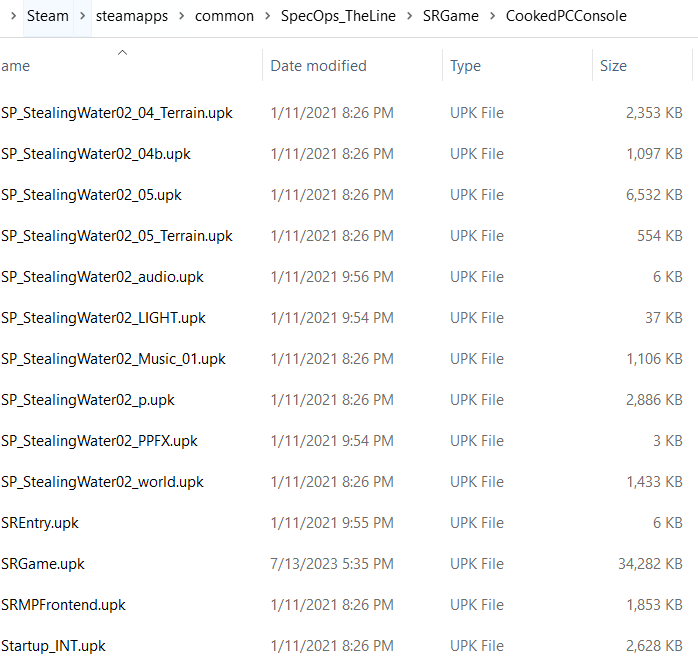
Task: Click 1/11/2021 9:55 PM date cell
Action: tap(332, 523)
